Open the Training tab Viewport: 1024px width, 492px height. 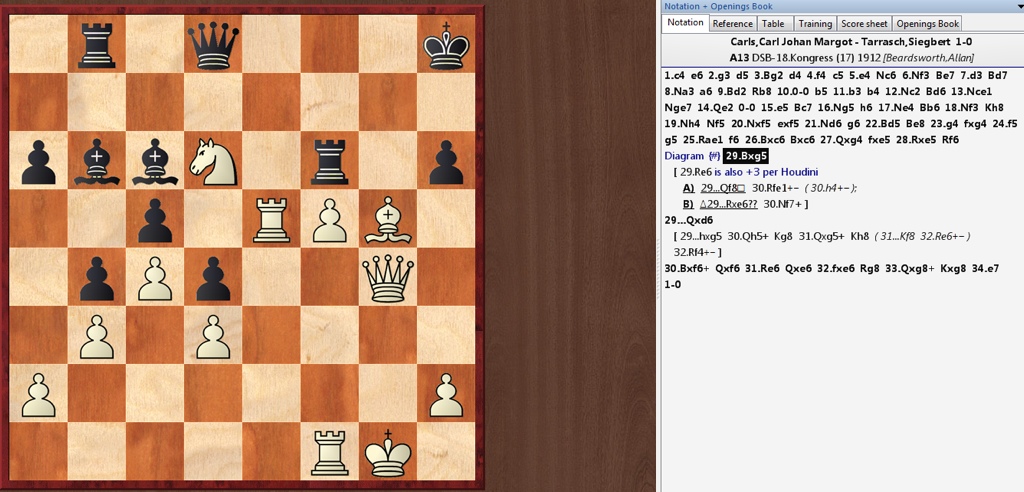(814, 24)
